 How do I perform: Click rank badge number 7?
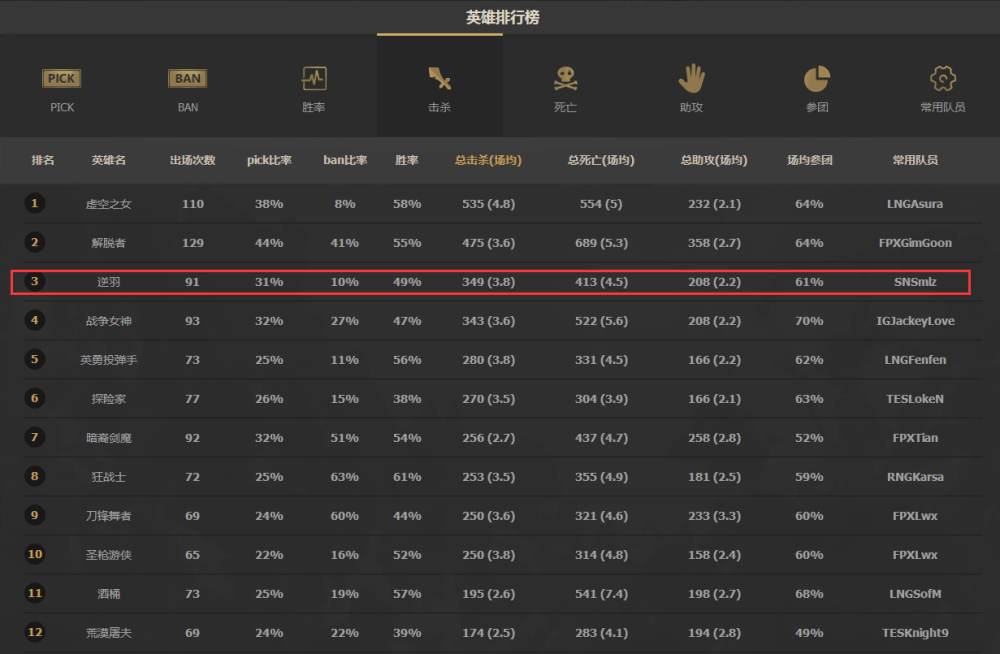(34, 437)
